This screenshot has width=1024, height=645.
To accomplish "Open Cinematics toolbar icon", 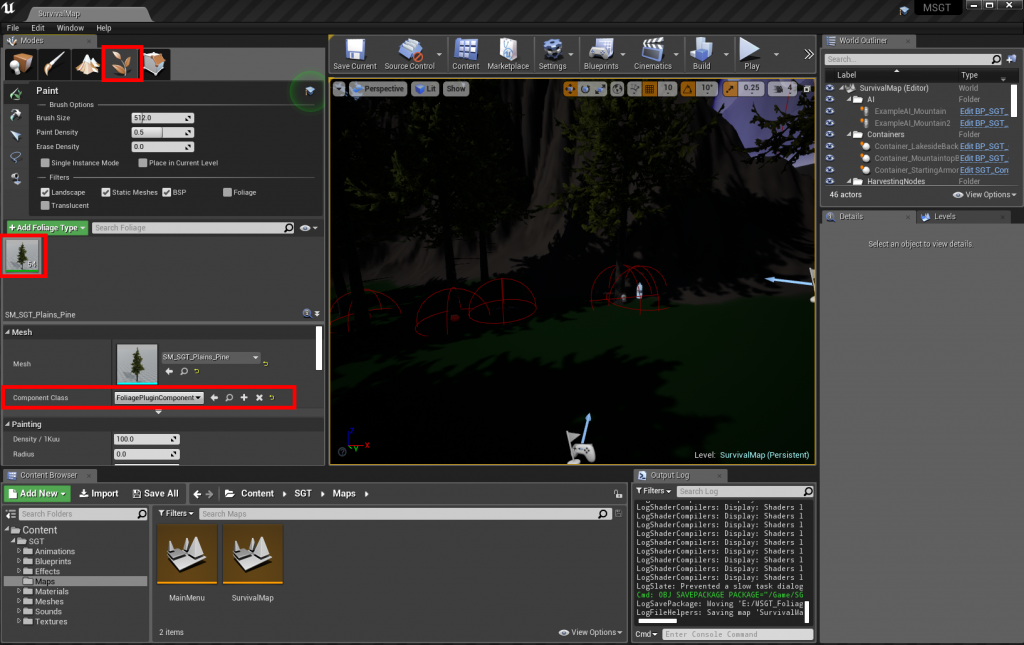I will [x=653, y=54].
